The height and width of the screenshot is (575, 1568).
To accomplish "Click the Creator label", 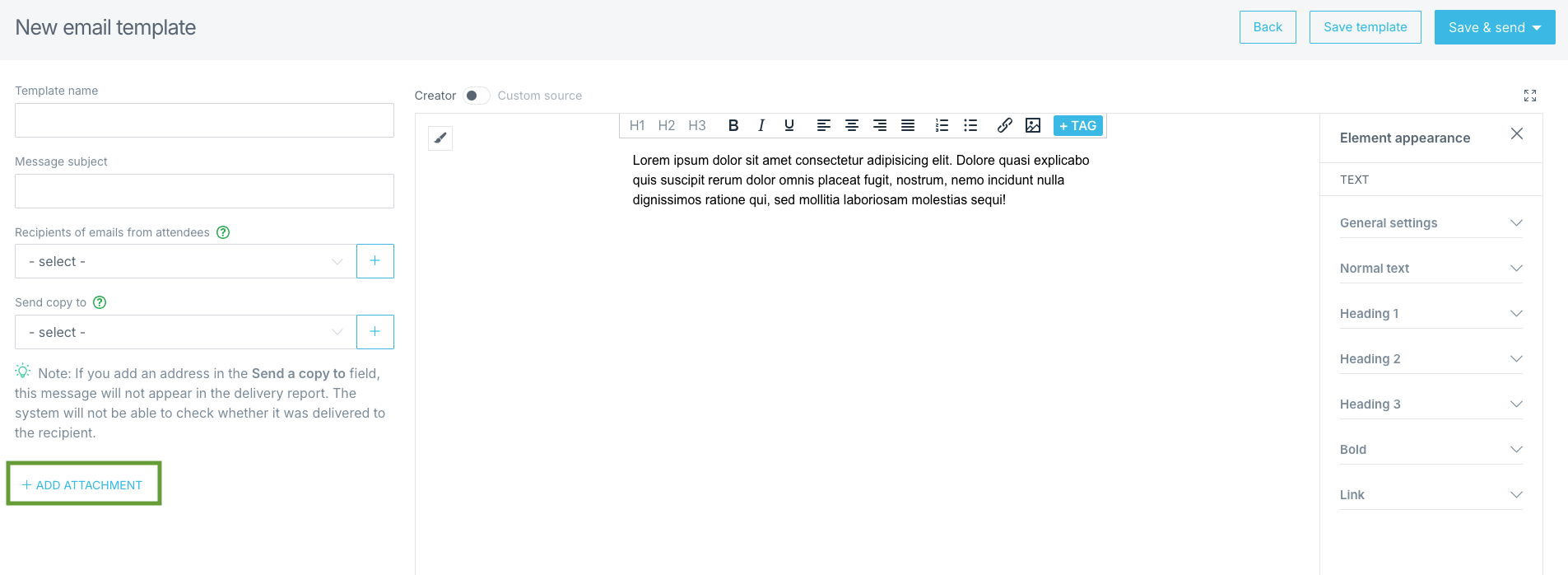I will point(435,96).
